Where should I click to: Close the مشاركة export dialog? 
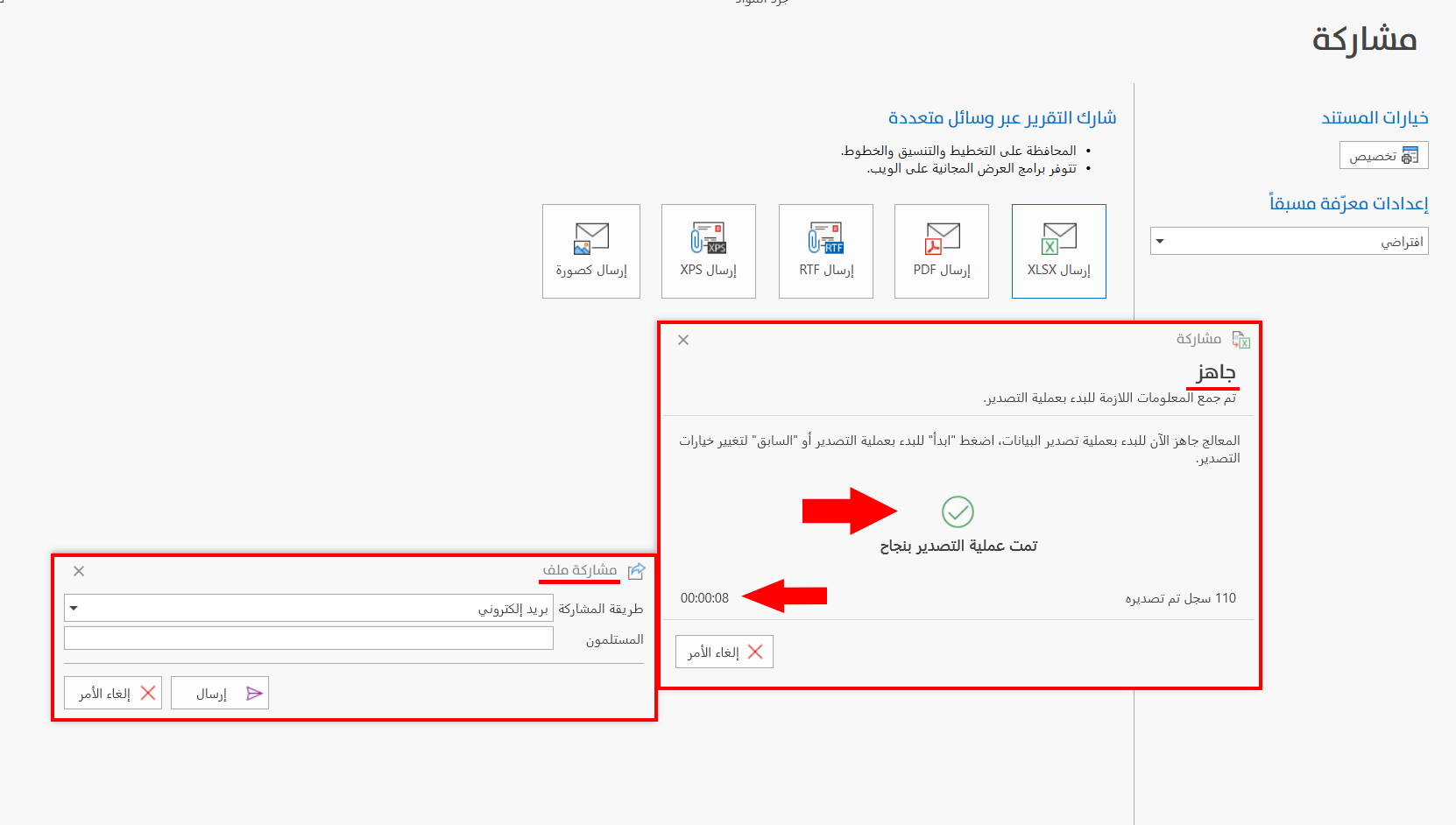683,340
